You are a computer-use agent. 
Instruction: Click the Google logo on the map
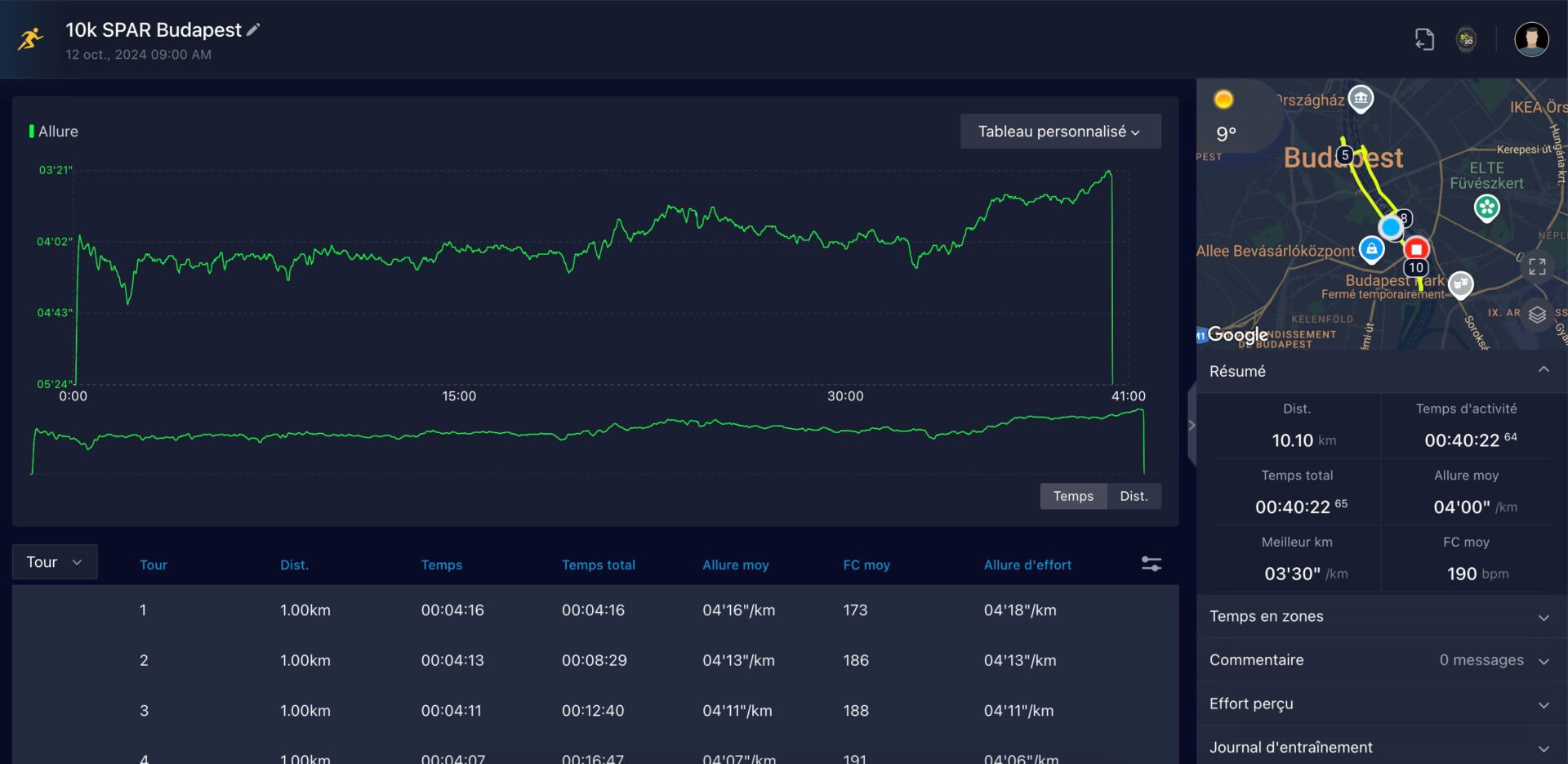pos(1237,334)
